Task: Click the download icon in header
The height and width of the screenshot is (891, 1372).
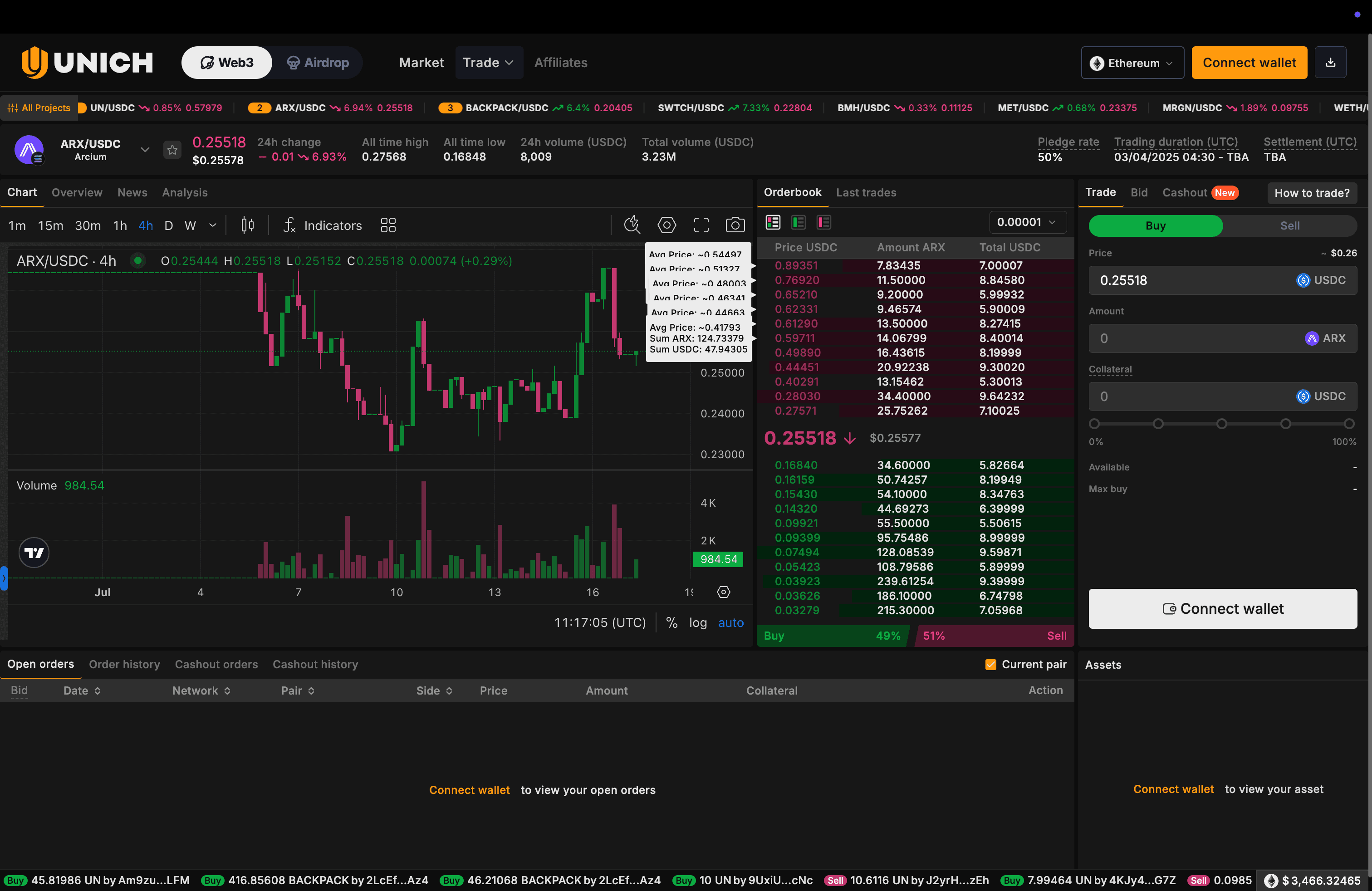Action: click(1330, 62)
